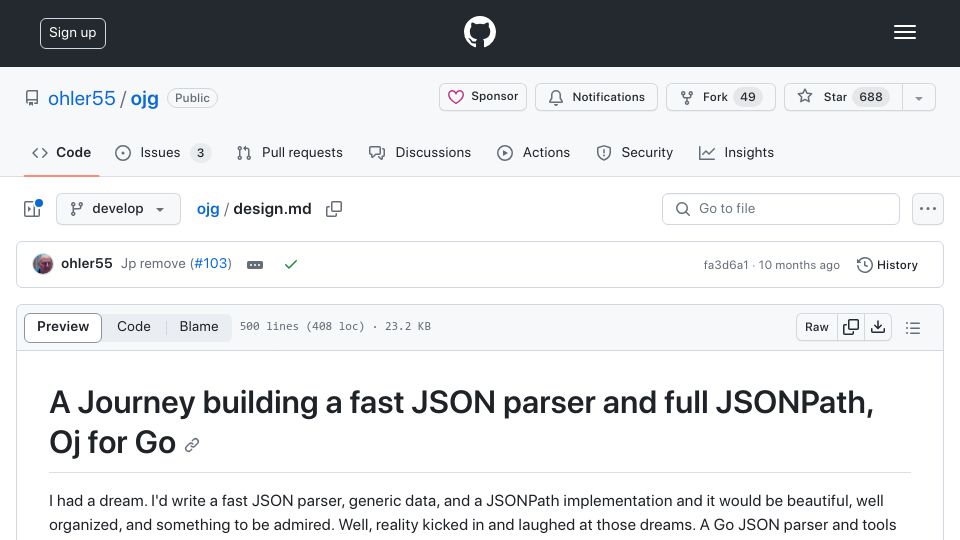Click the Issues counter 3
The image size is (960, 540).
pyautogui.click(x=200, y=152)
